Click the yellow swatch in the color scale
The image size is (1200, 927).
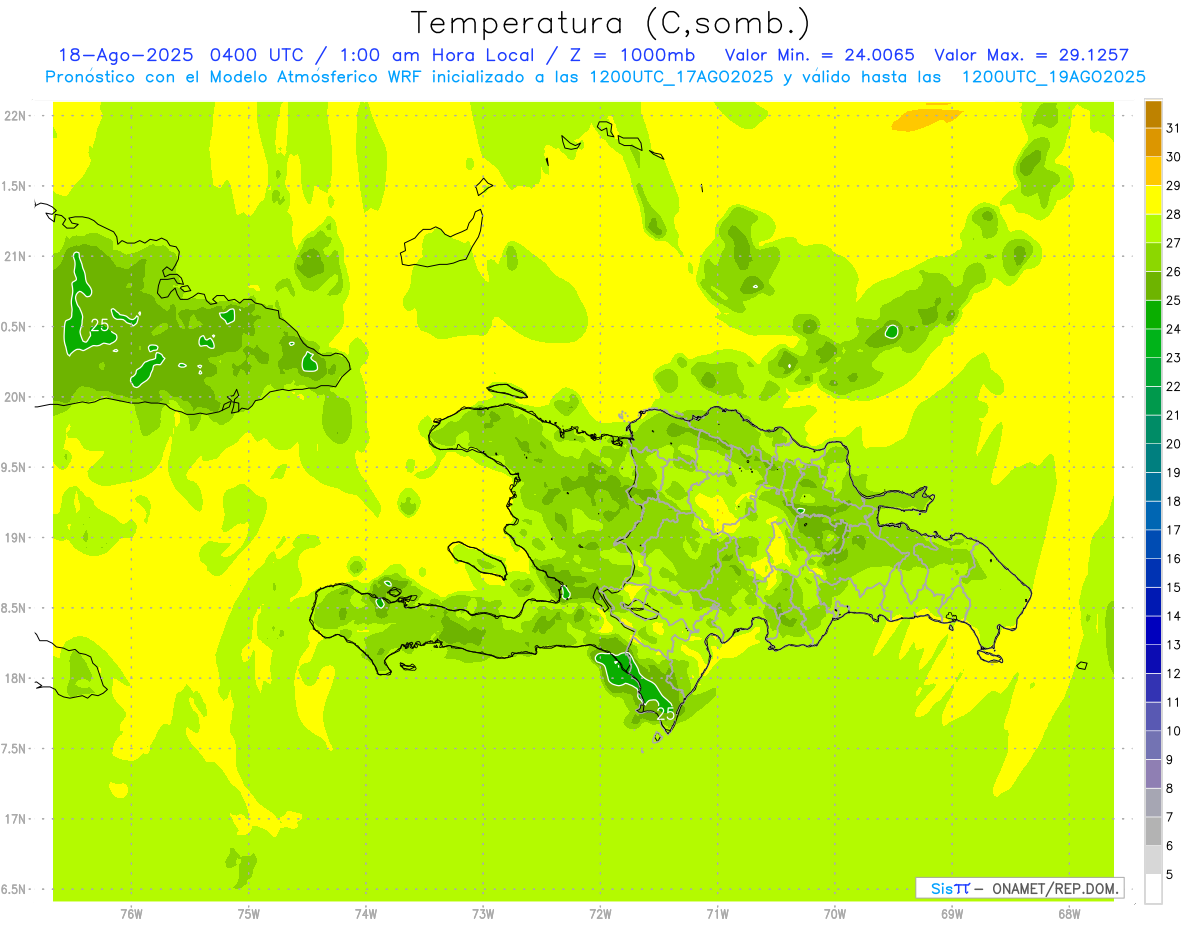(1153, 200)
